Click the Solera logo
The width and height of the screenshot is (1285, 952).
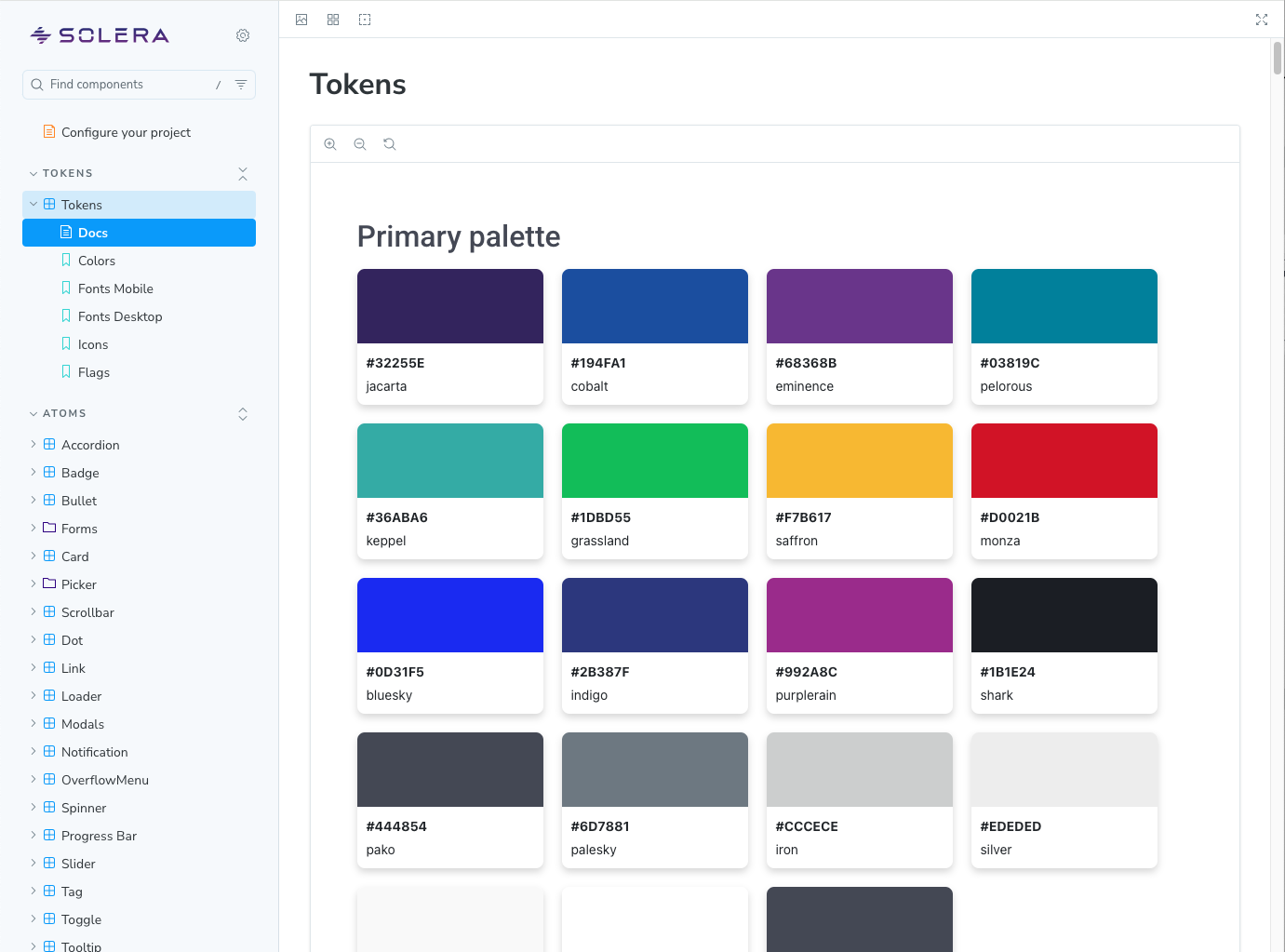100,35
